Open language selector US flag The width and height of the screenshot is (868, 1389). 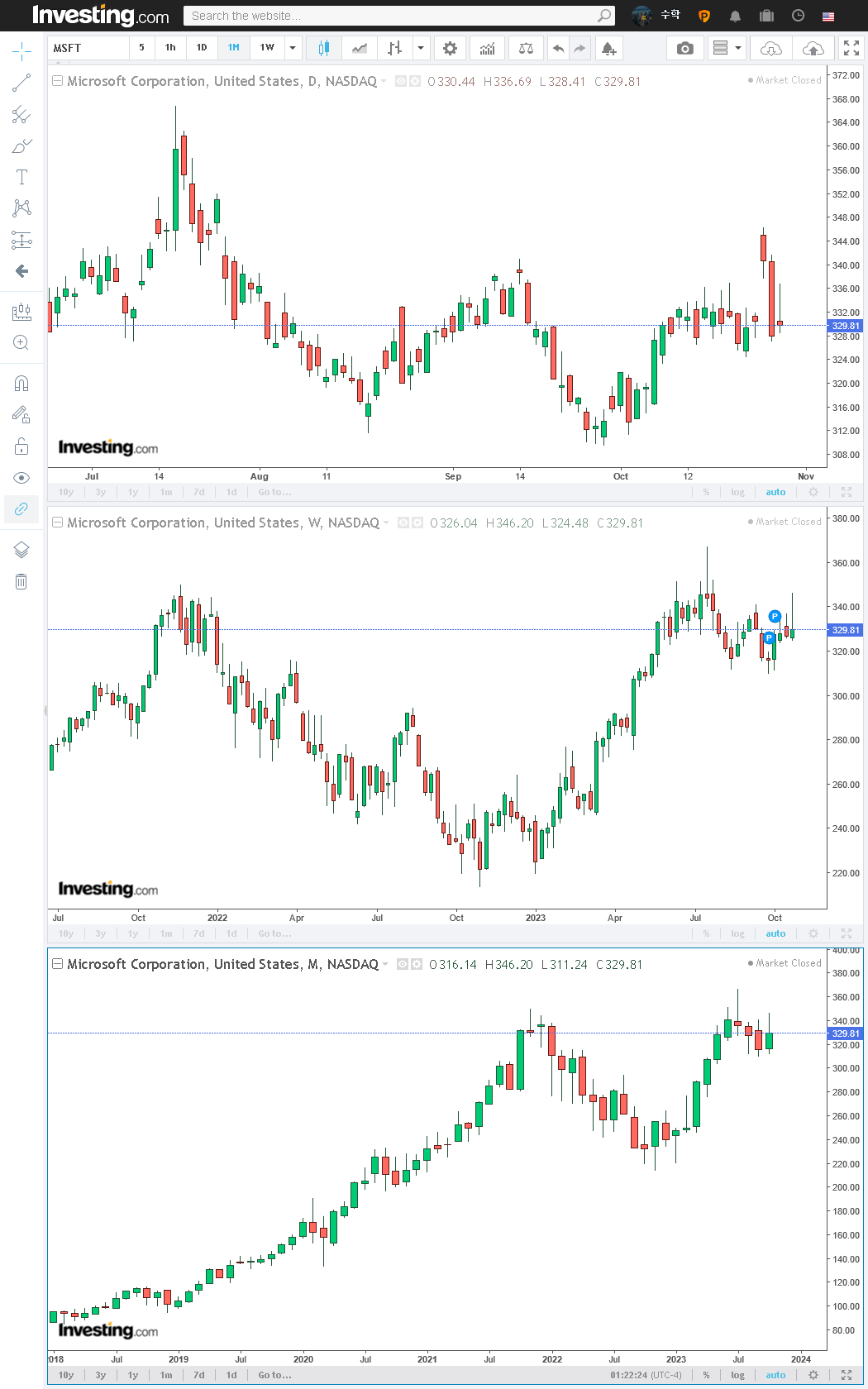tap(828, 16)
